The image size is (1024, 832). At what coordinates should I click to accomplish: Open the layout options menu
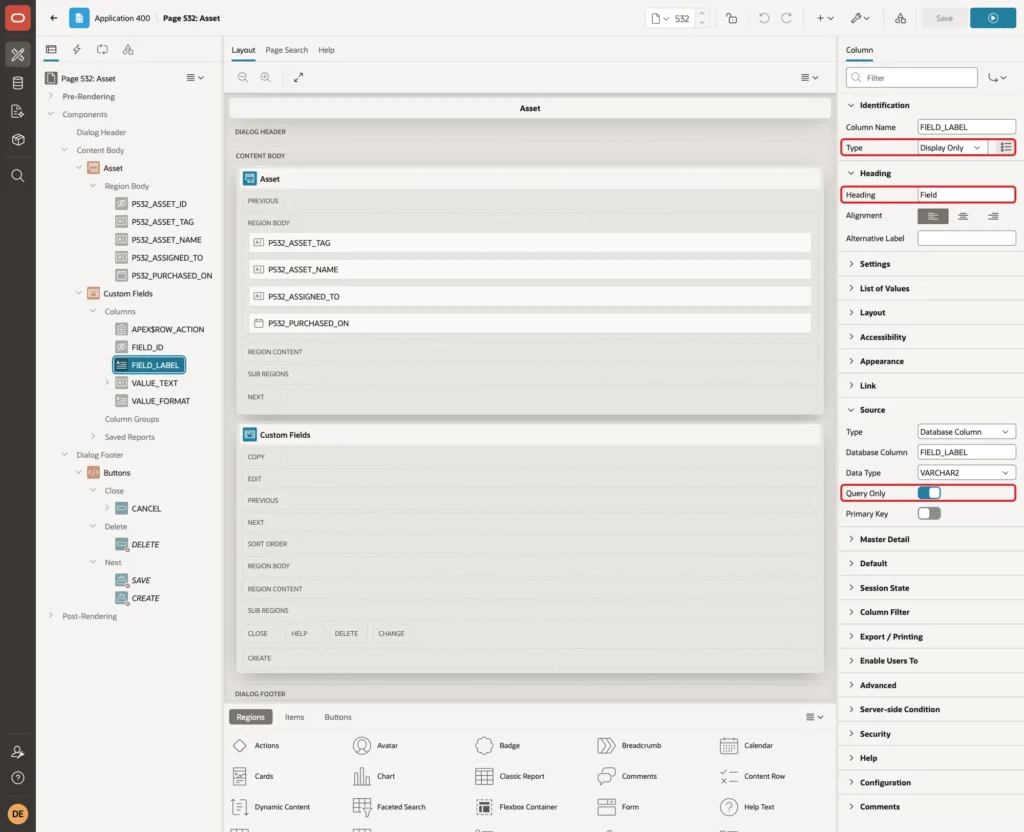point(810,77)
